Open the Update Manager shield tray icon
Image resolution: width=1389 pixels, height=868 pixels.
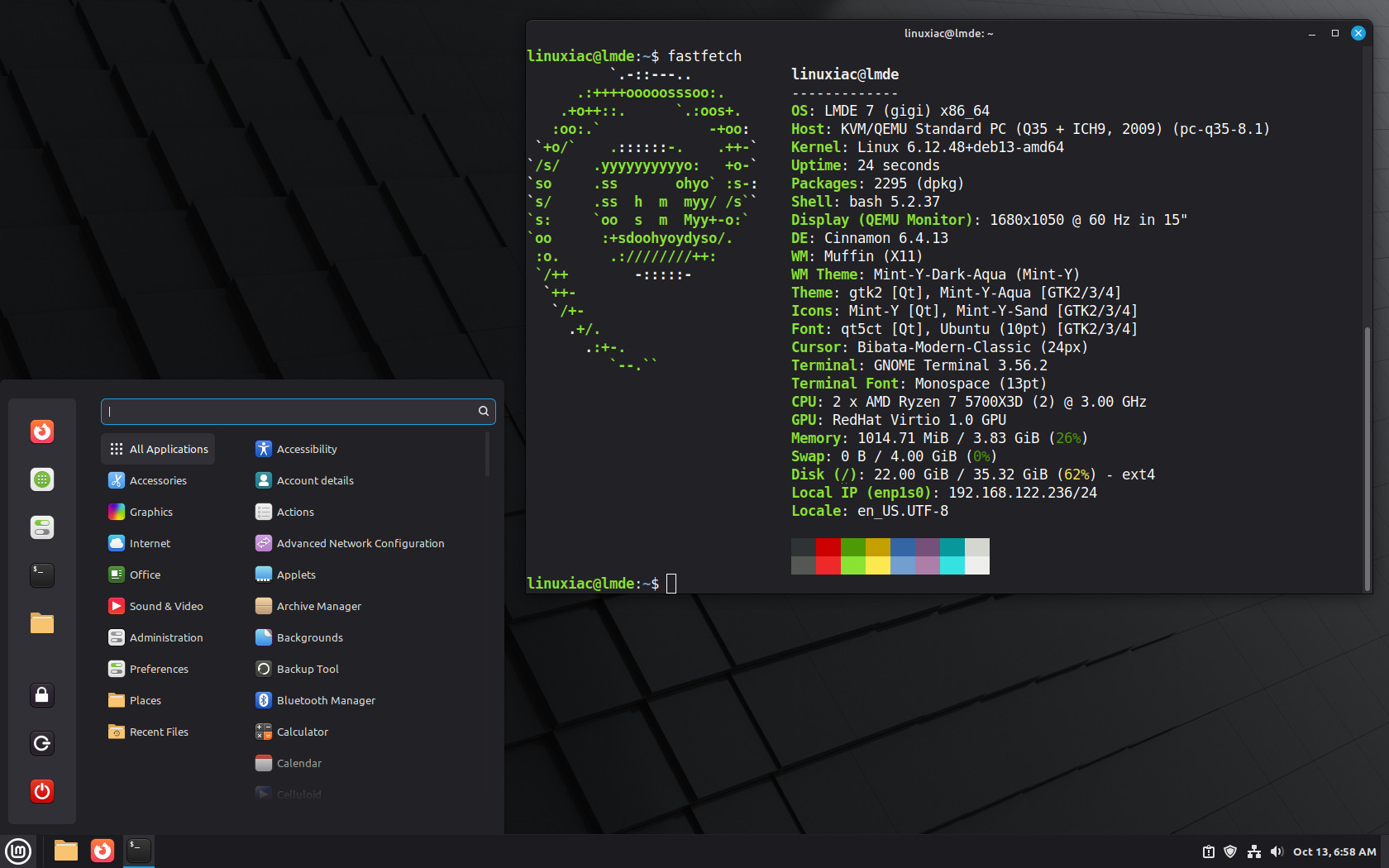pyautogui.click(x=1230, y=851)
